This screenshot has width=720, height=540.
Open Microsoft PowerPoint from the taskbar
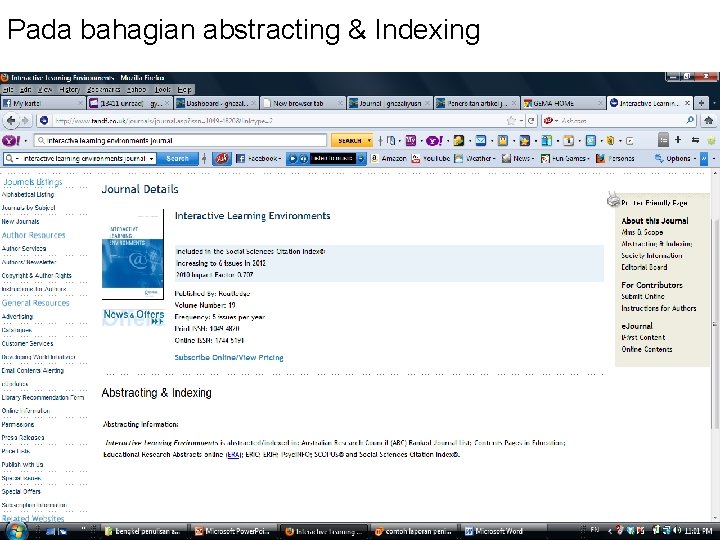pos(232,531)
